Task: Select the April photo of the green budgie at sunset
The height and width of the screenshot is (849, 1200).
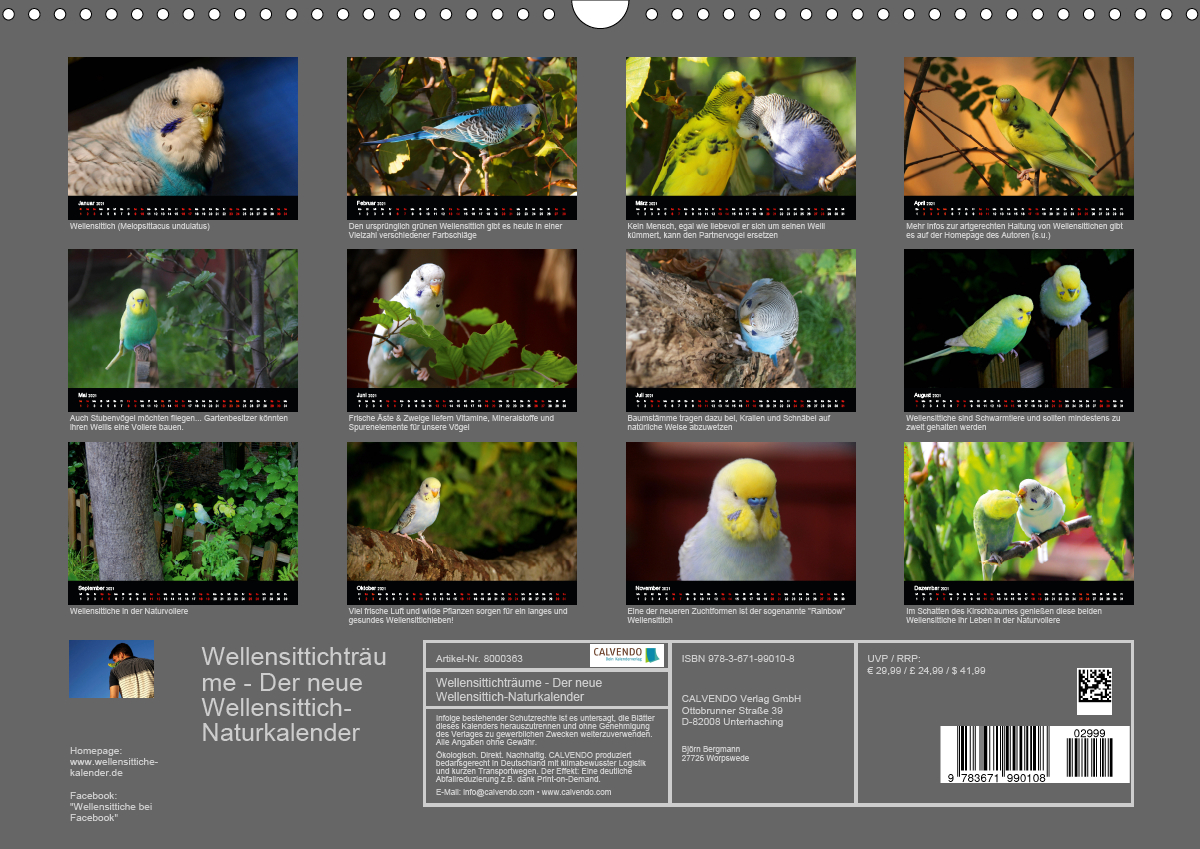Action: 1019,126
